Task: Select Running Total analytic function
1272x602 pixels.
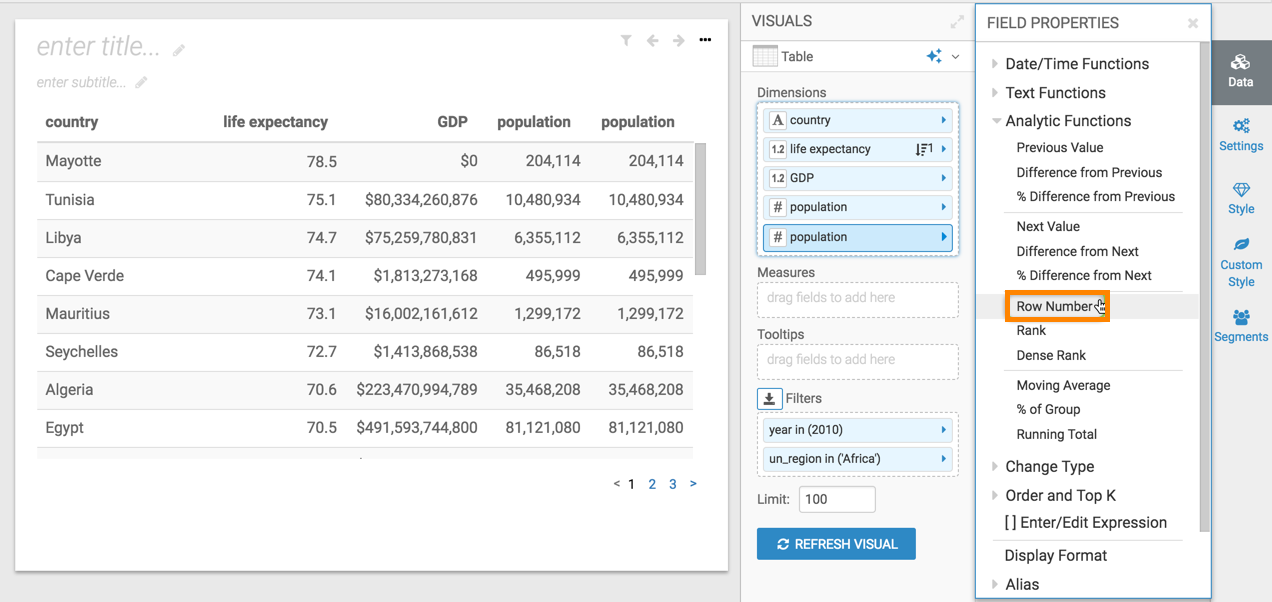Action: coord(1056,434)
